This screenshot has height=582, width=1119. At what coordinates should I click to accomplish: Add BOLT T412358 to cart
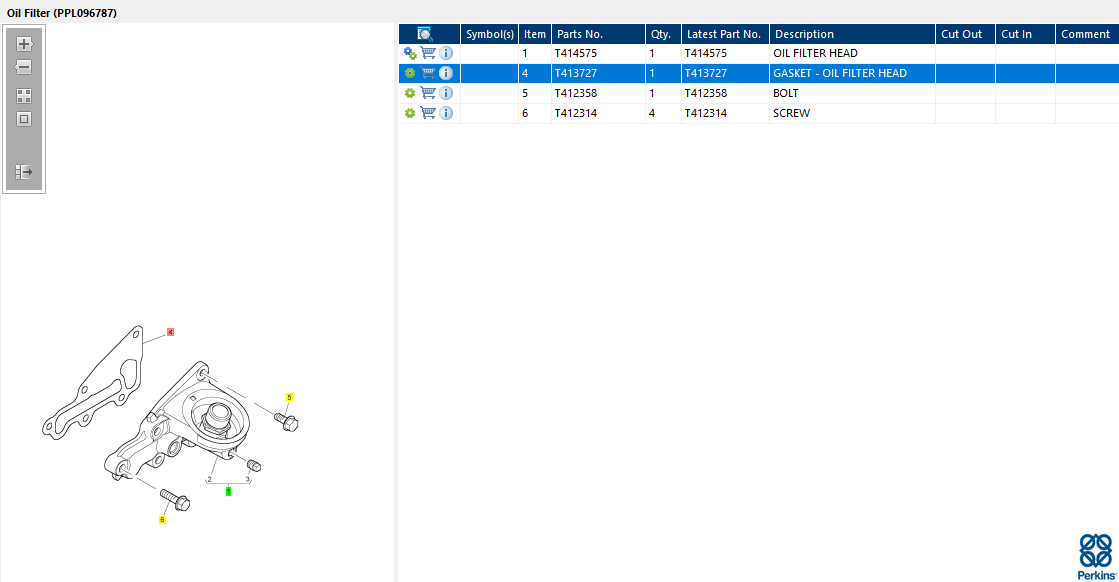428,93
